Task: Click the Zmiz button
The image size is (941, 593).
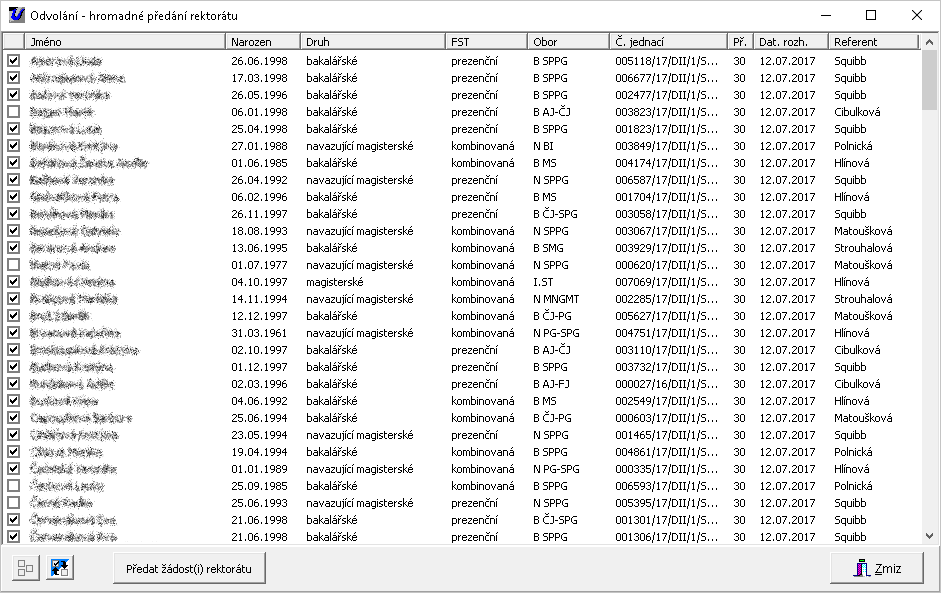Action: [x=878, y=569]
